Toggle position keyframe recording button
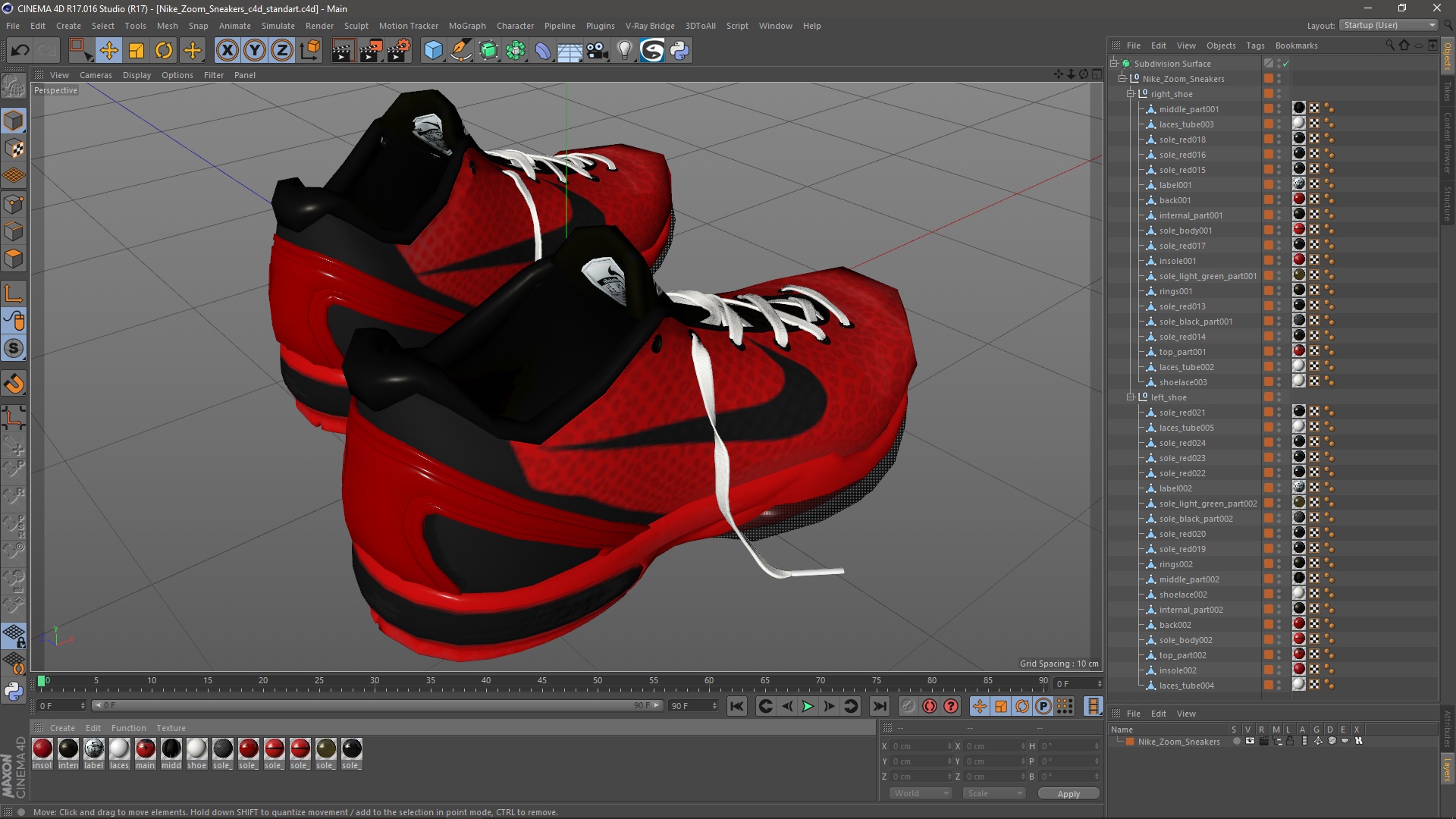 tap(980, 706)
